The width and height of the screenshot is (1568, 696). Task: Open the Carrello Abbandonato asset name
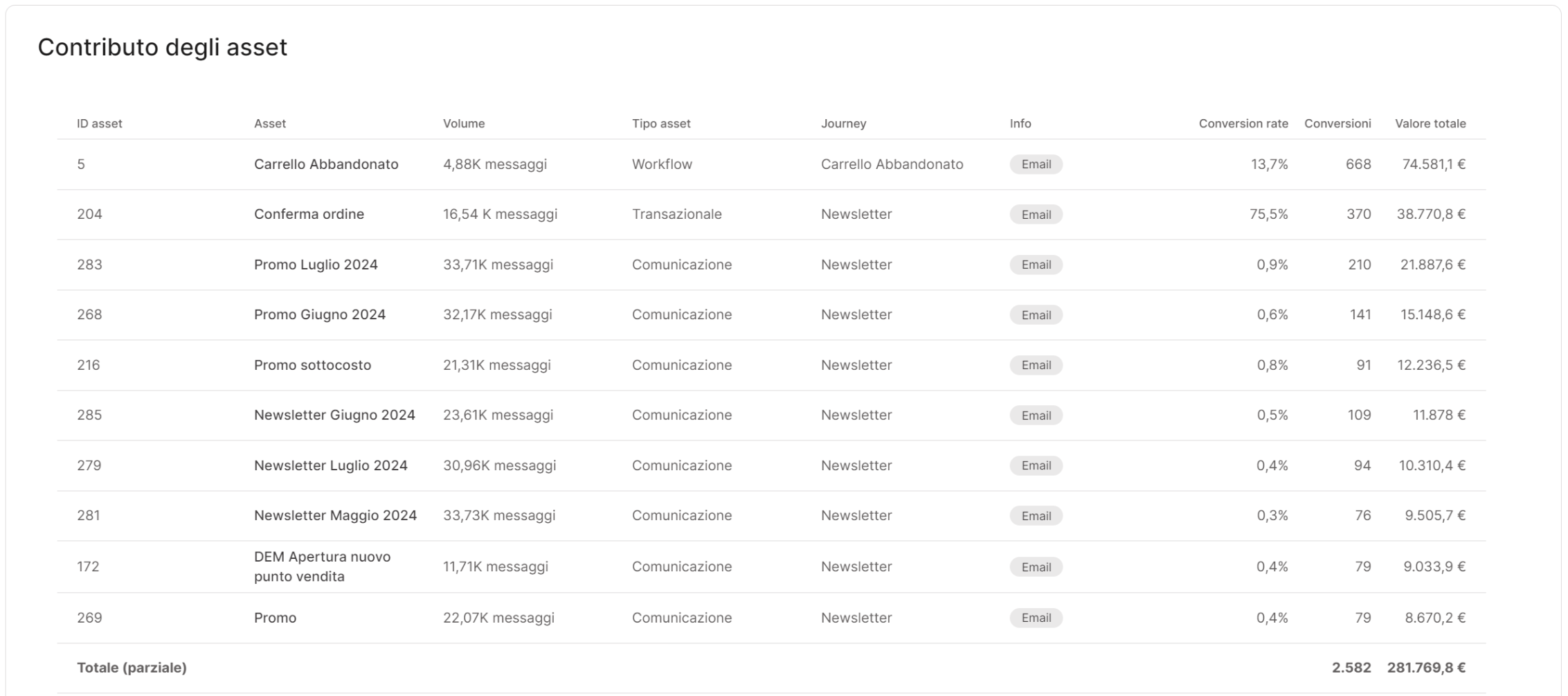click(x=326, y=164)
